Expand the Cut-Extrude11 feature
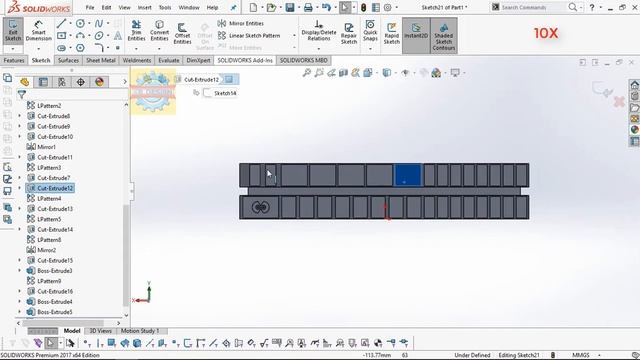This screenshot has width=640, height=360. [x=19, y=157]
